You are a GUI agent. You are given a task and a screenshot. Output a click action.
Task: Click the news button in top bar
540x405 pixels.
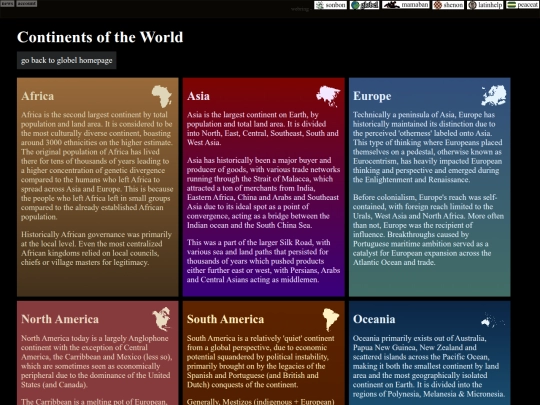(7, 3)
